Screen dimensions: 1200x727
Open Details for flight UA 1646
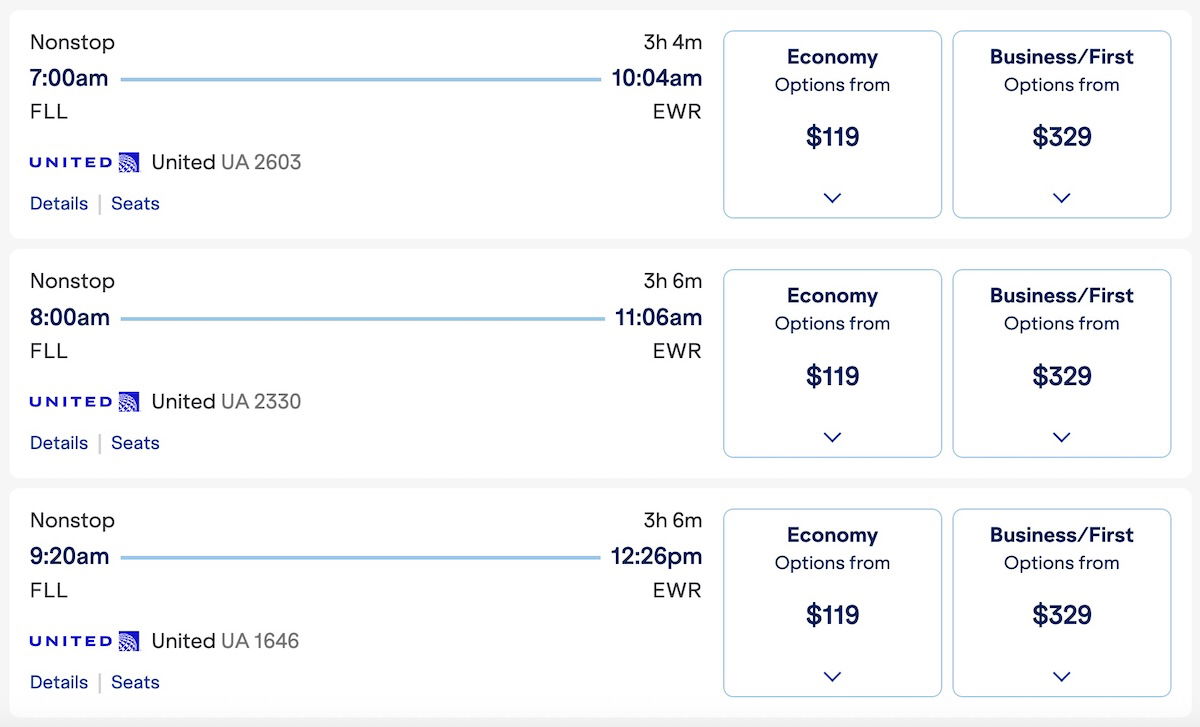(x=59, y=682)
